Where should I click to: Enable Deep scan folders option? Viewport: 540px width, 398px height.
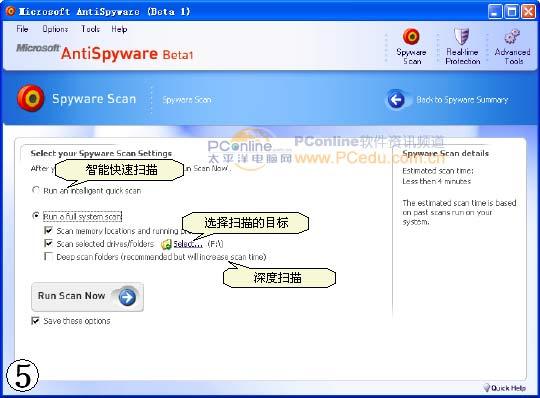point(48,256)
